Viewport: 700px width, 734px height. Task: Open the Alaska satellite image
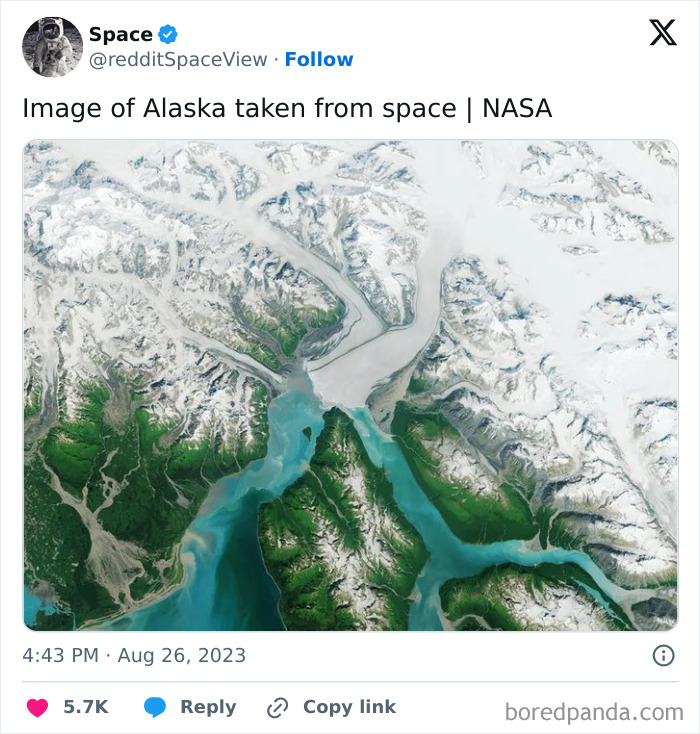point(350,385)
